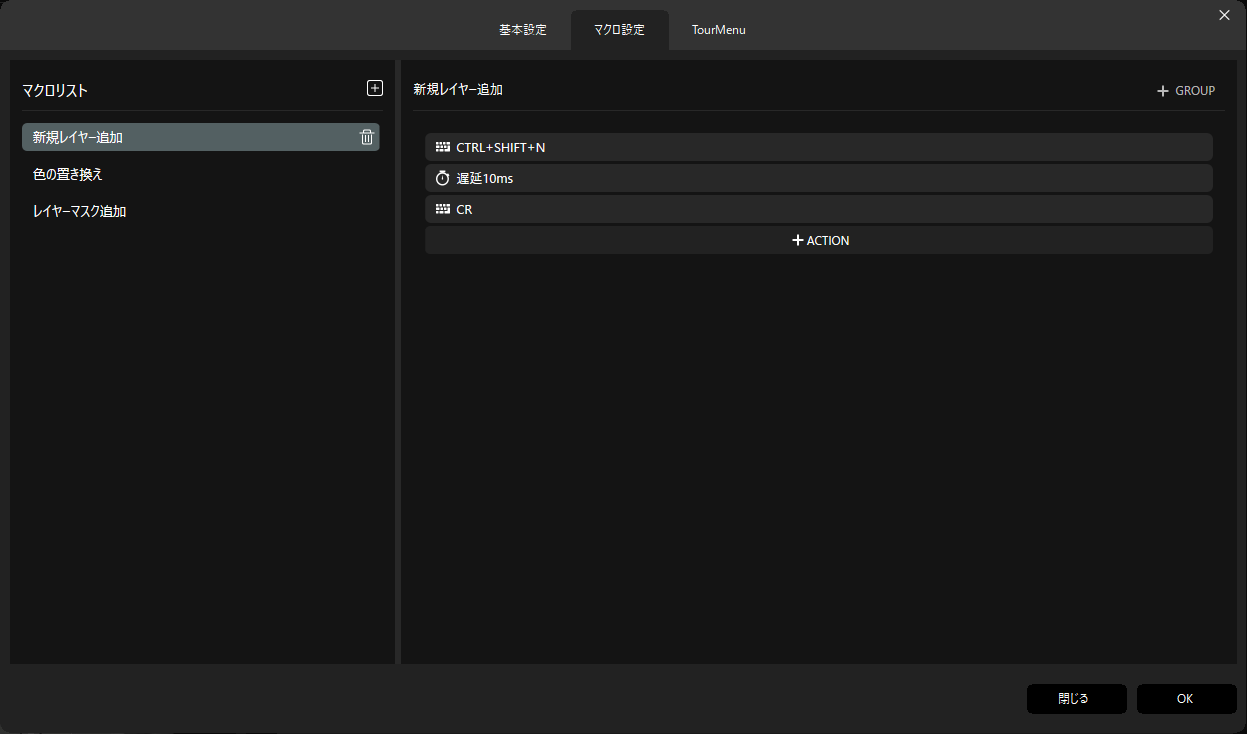Viewport: 1247px width, 734px height.
Task: Click the 新規レイヤー追加 title in the right panel
Action: (458, 89)
